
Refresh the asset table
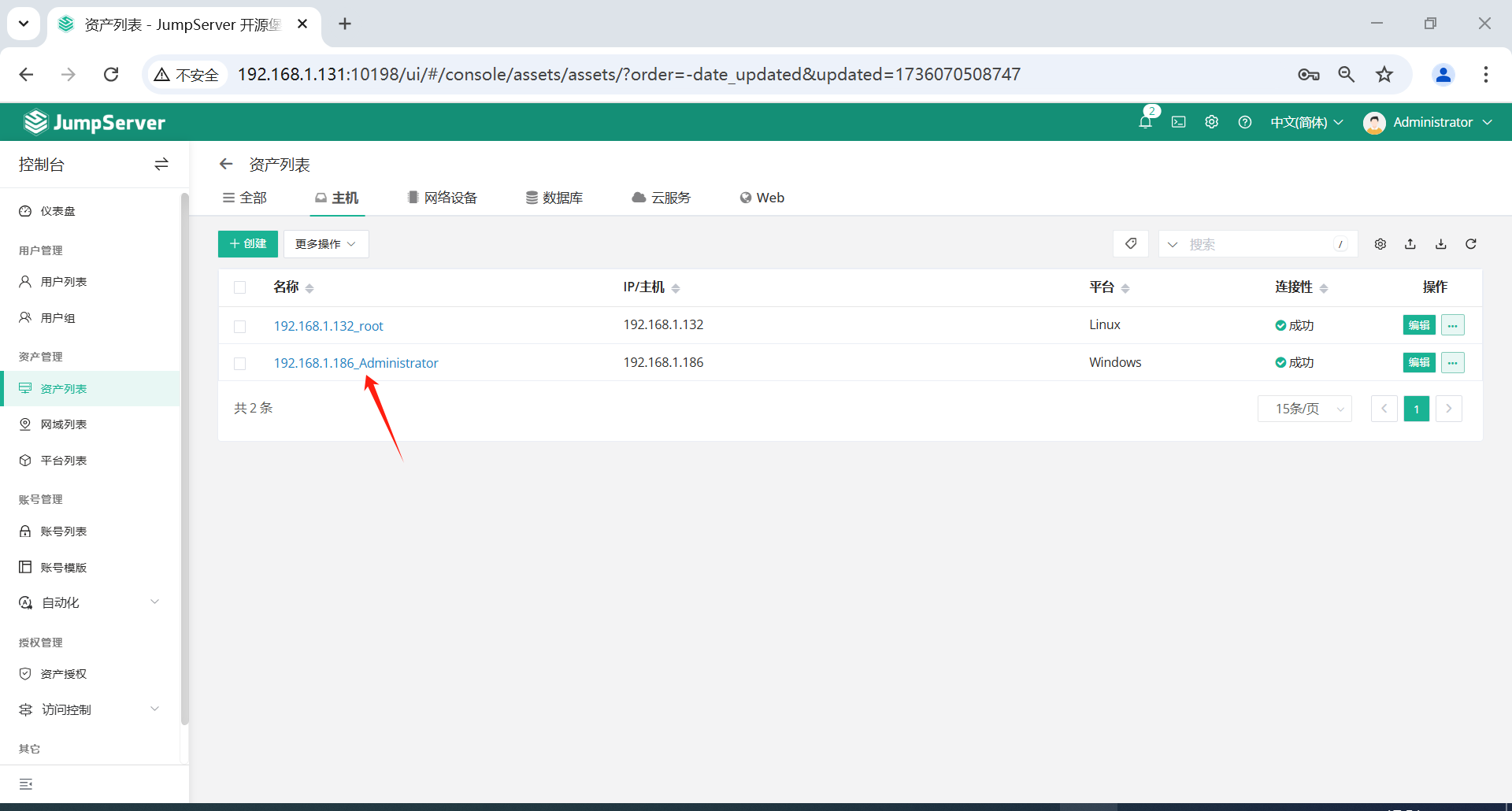[x=1471, y=244]
